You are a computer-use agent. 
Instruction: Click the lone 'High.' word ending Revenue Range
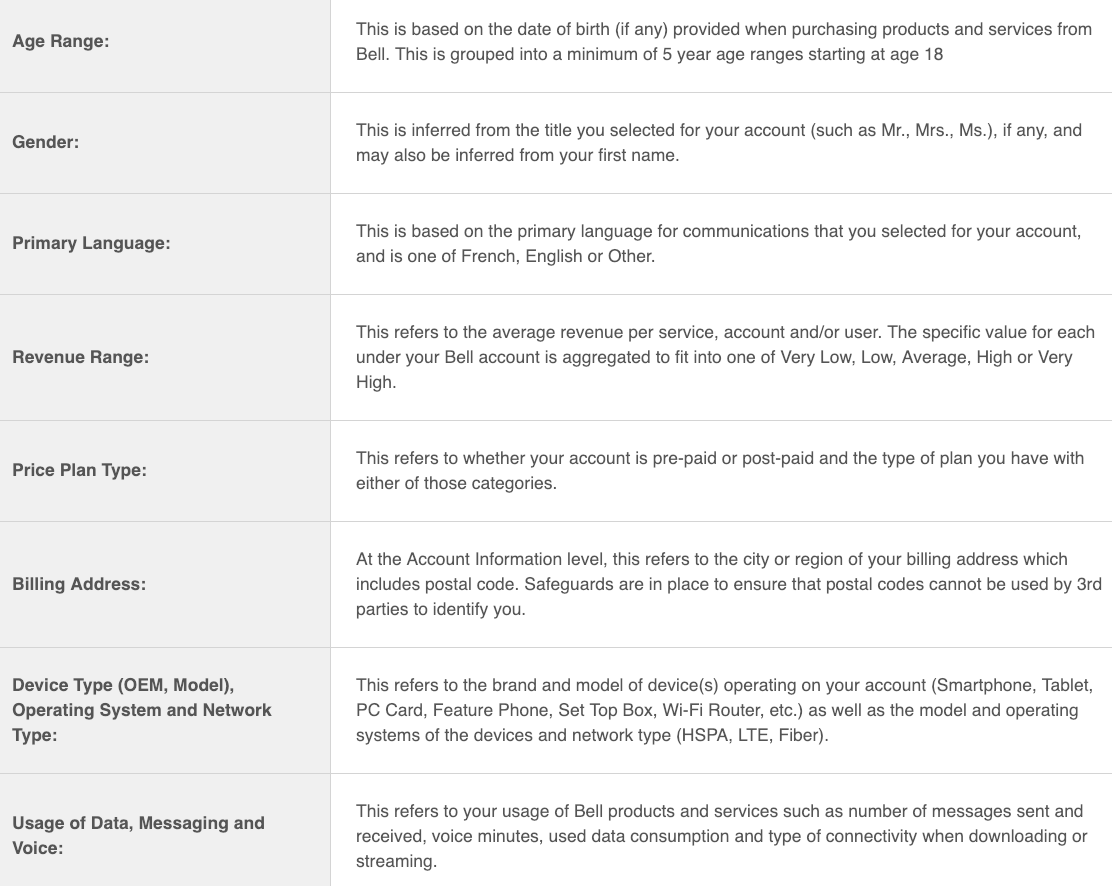tap(376, 382)
